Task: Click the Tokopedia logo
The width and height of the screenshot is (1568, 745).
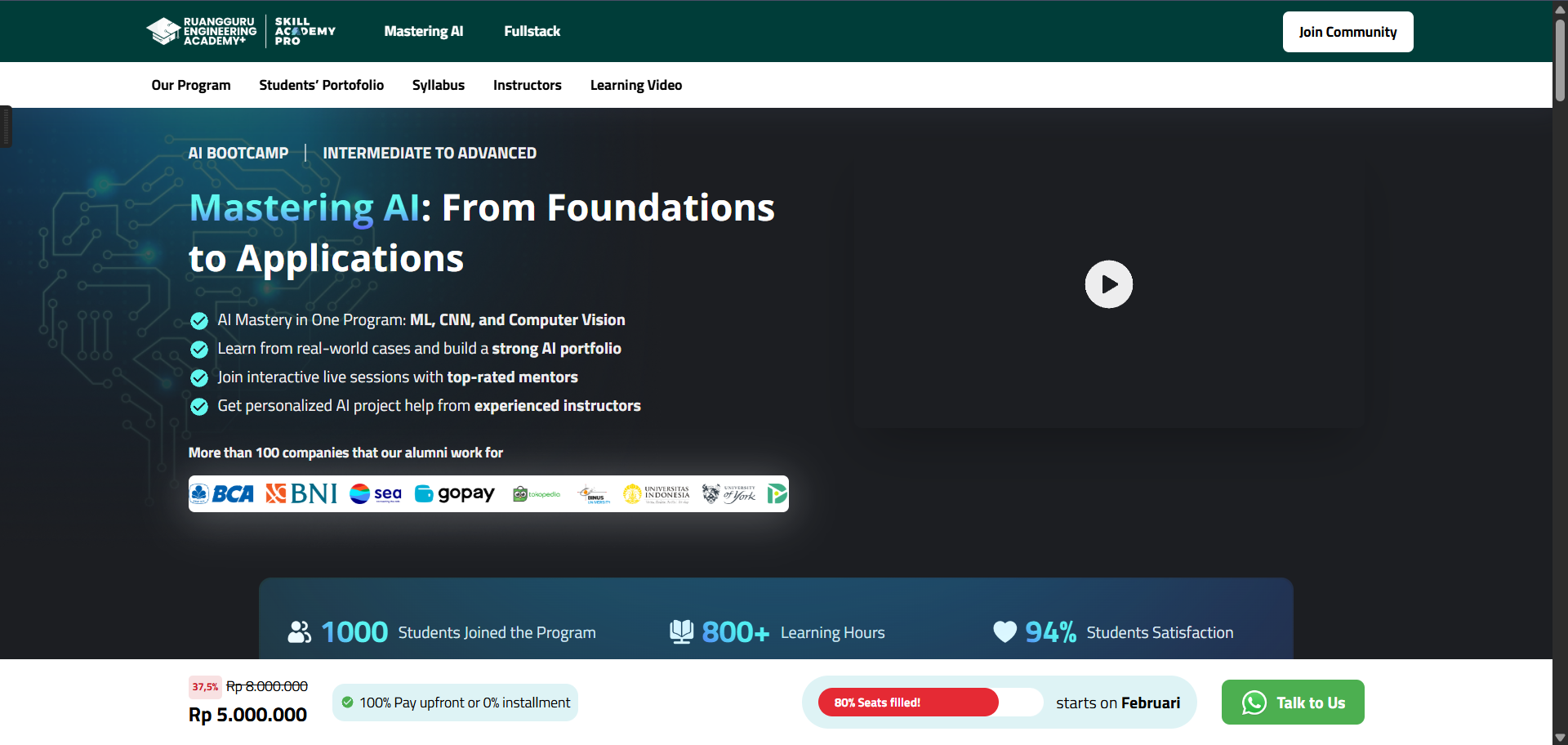Action: coord(537,493)
